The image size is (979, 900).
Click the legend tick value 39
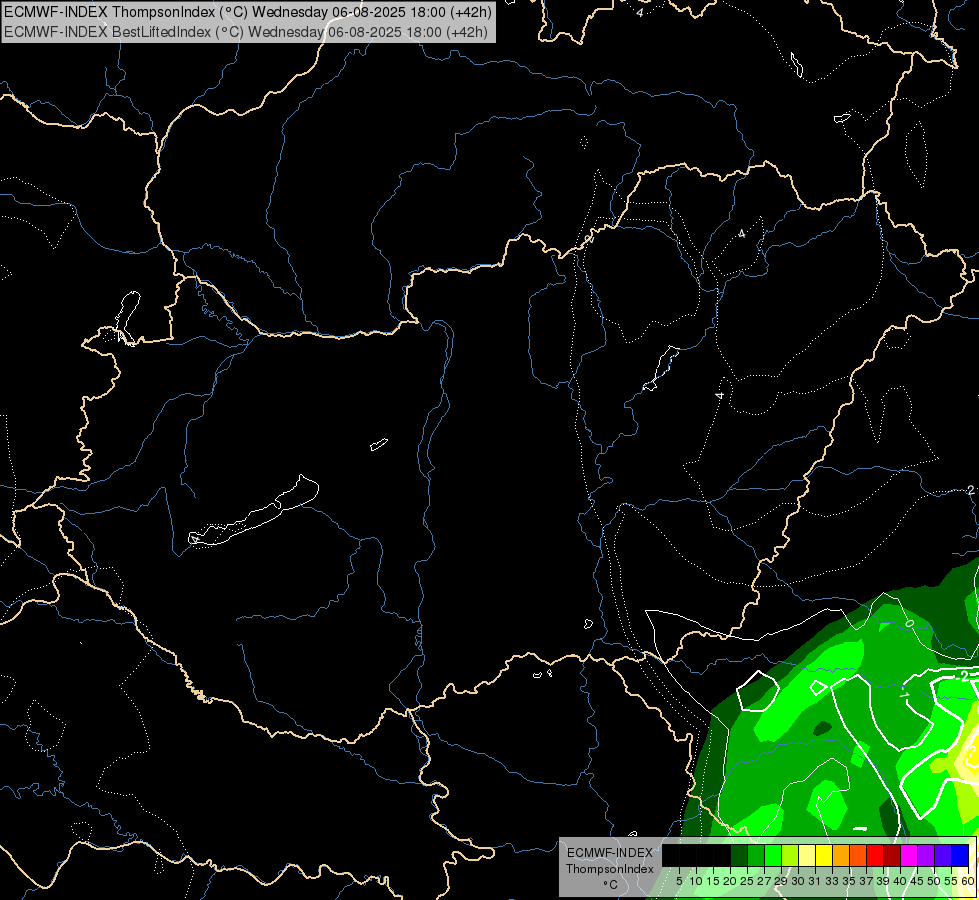click(883, 881)
